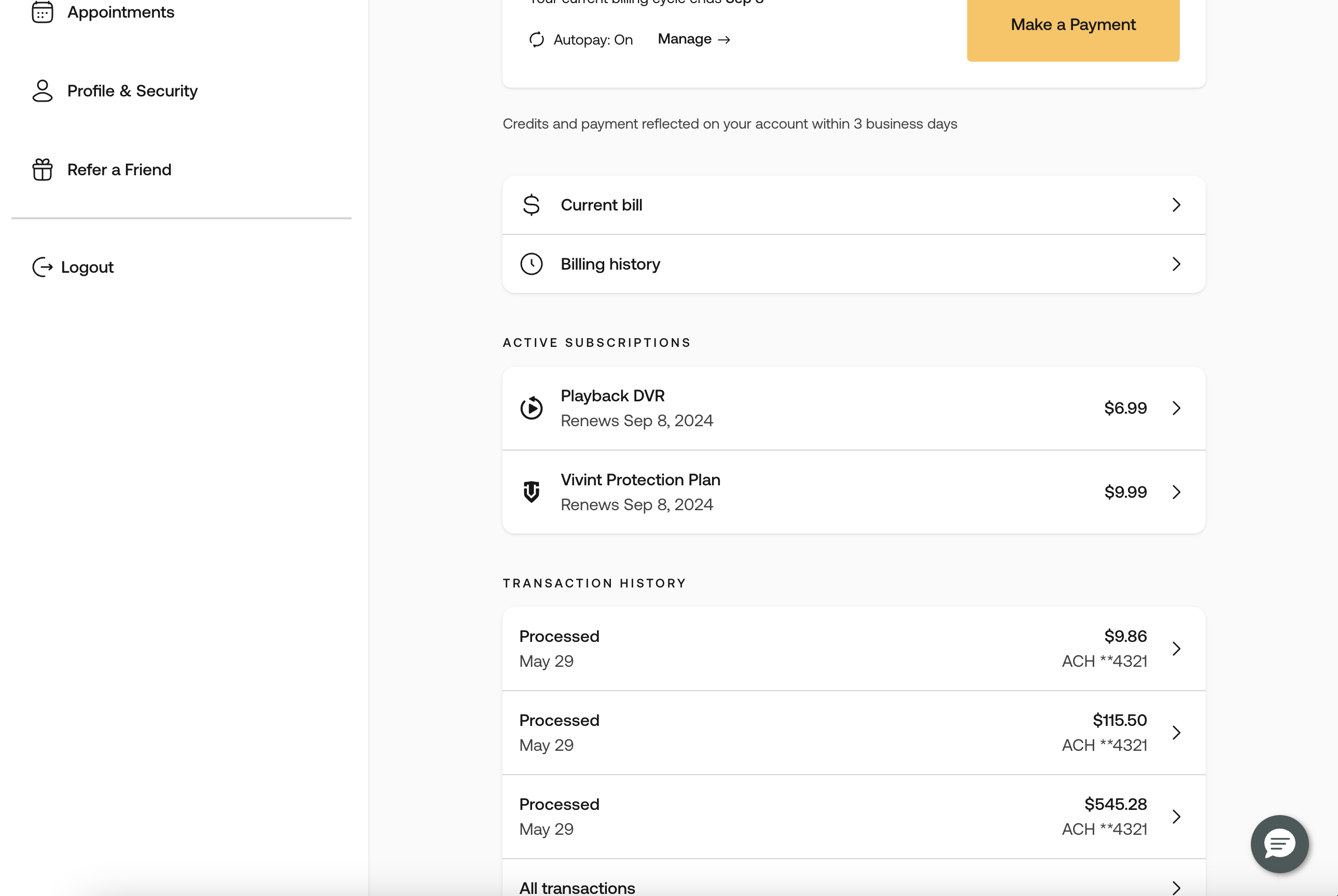Click the Profile & Security person icon

[x=43, y=91]
